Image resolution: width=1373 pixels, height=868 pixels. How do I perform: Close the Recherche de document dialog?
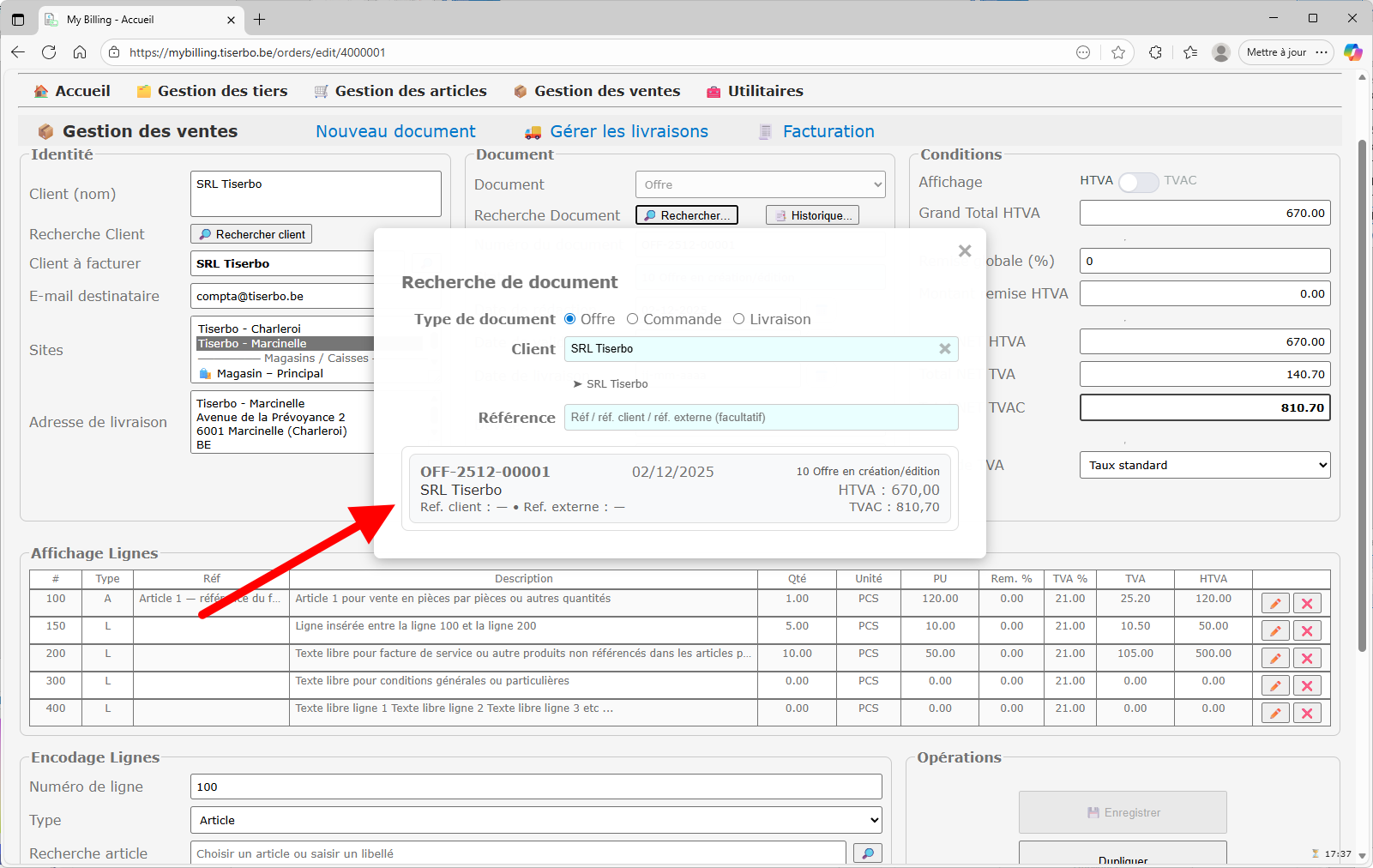[965, 251]
